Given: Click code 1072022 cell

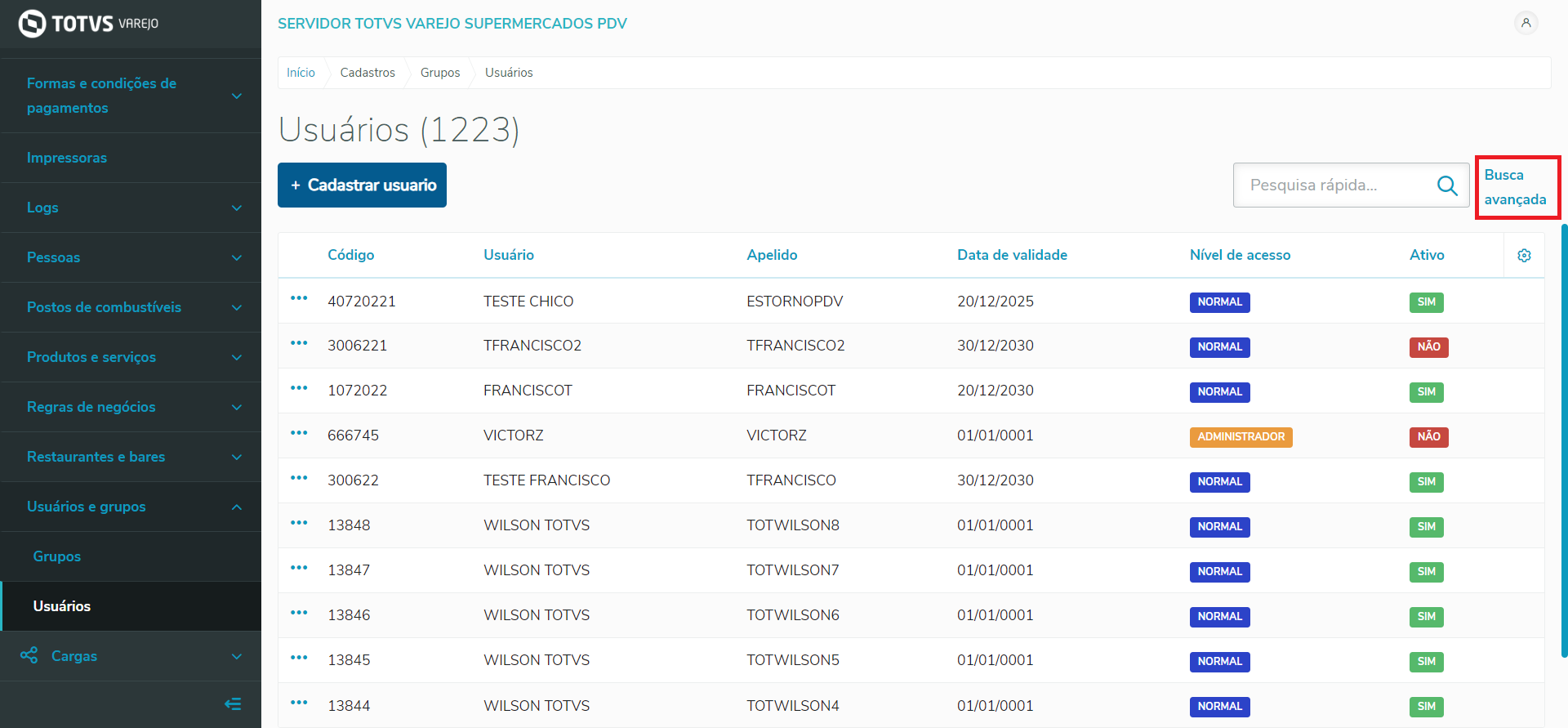Looking at the screenshot, I should [x=358, y=391].
